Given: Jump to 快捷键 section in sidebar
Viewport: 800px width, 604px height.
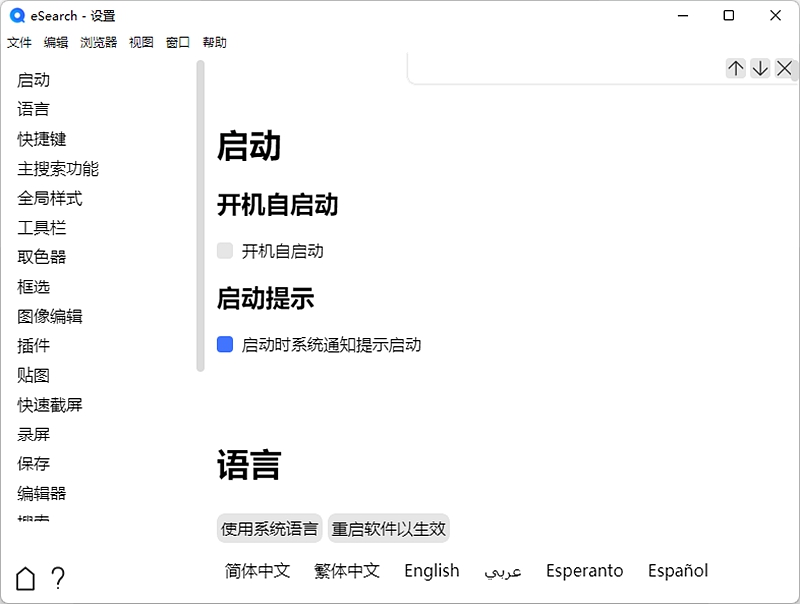Looking at the screenshot, I should (x=42, y=139).
